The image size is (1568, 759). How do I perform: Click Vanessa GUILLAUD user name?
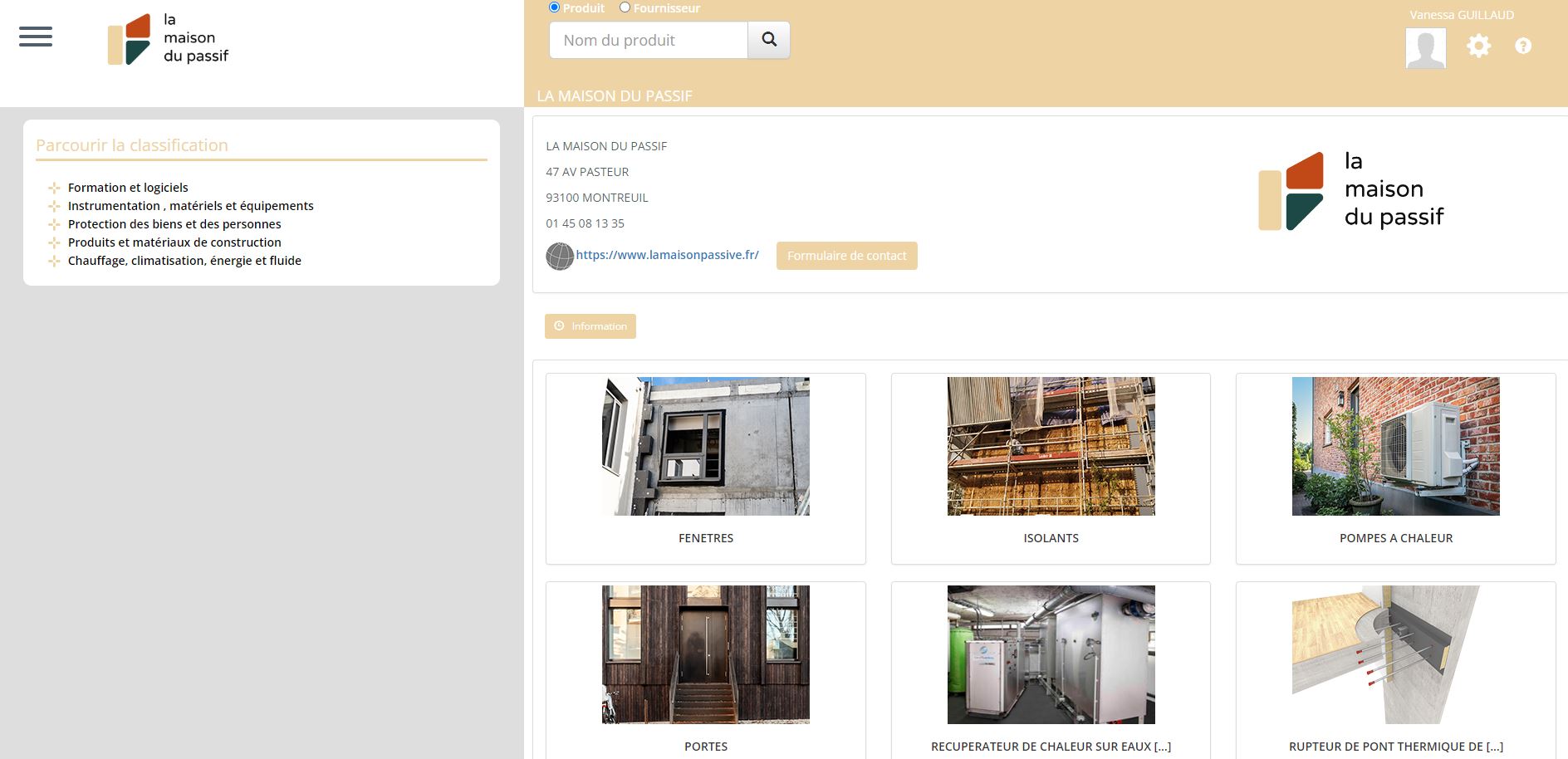tap(1462, 15)
